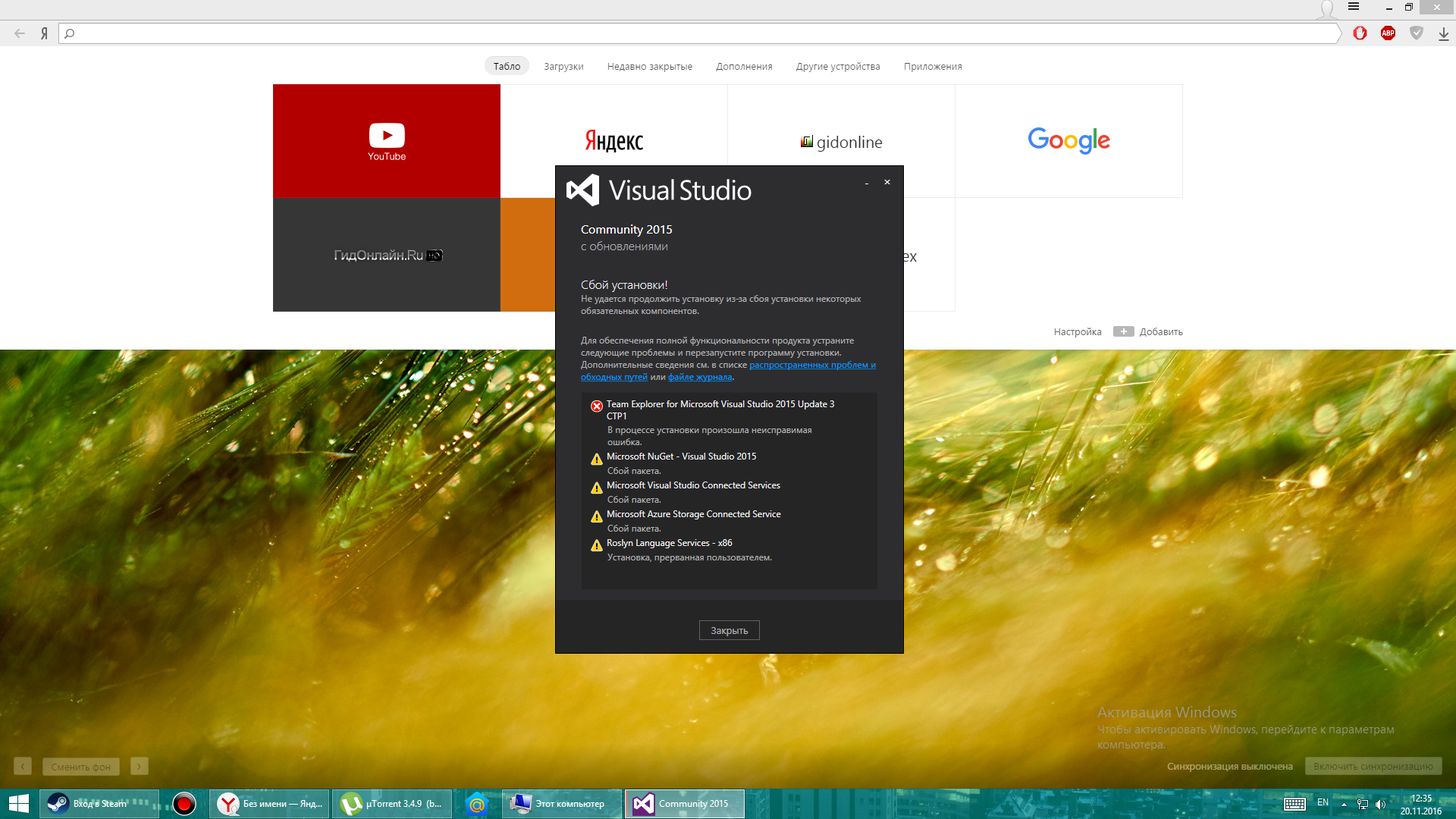1456x819 pixels.
Task: Open the Windows Start button
Action: coord(19,804)
